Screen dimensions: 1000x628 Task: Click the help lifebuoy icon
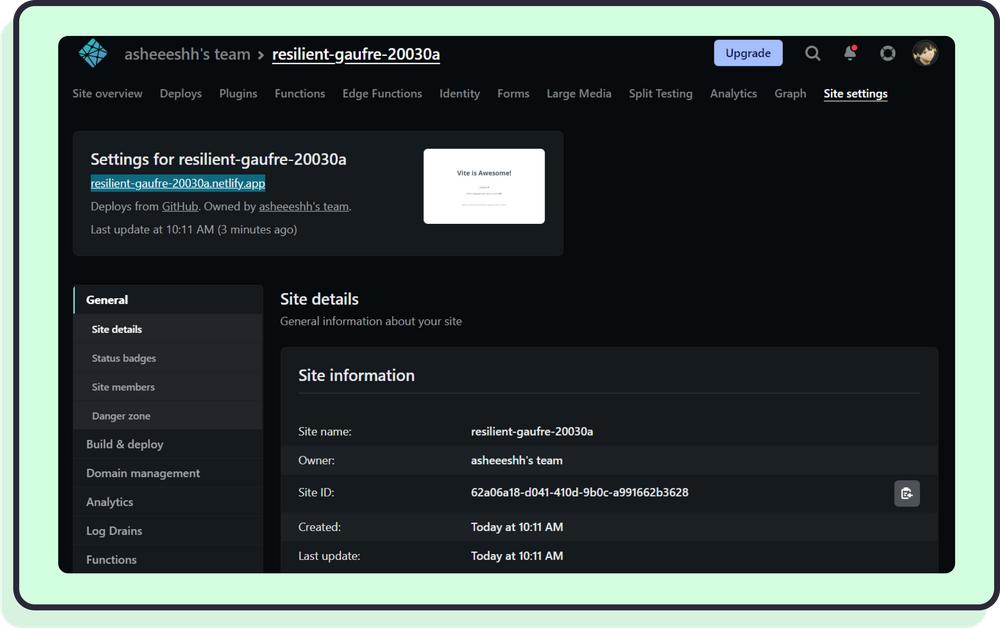tap(887, 54)
